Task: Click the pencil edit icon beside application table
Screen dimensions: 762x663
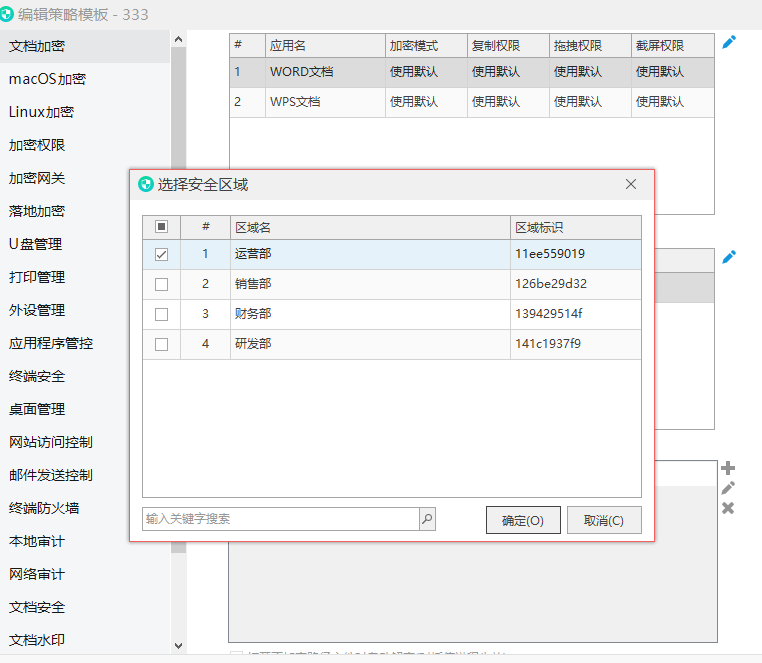Action: 729,42
